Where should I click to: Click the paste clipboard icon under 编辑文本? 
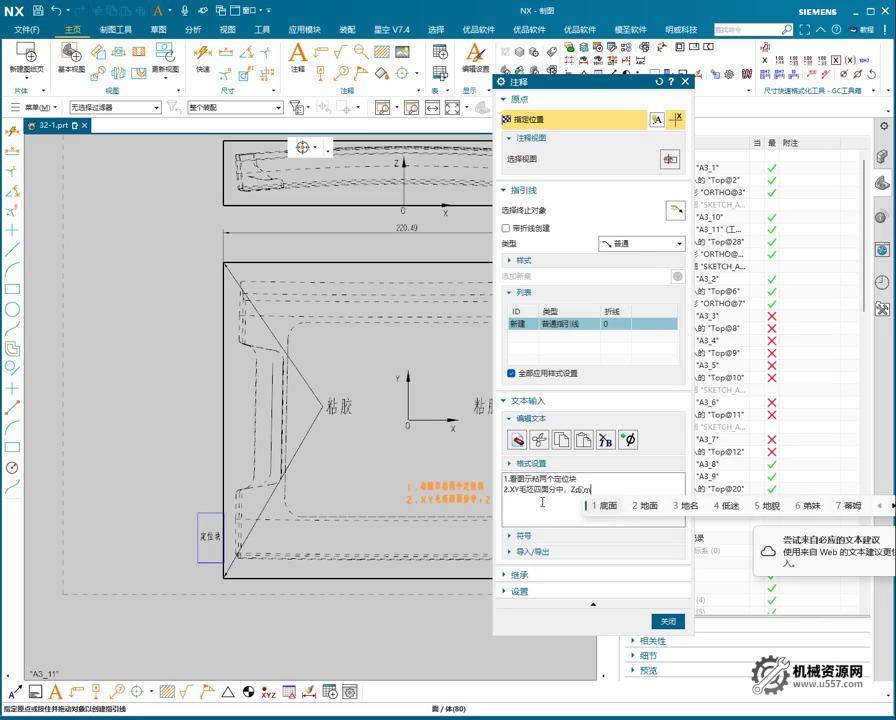click(583, 439)
